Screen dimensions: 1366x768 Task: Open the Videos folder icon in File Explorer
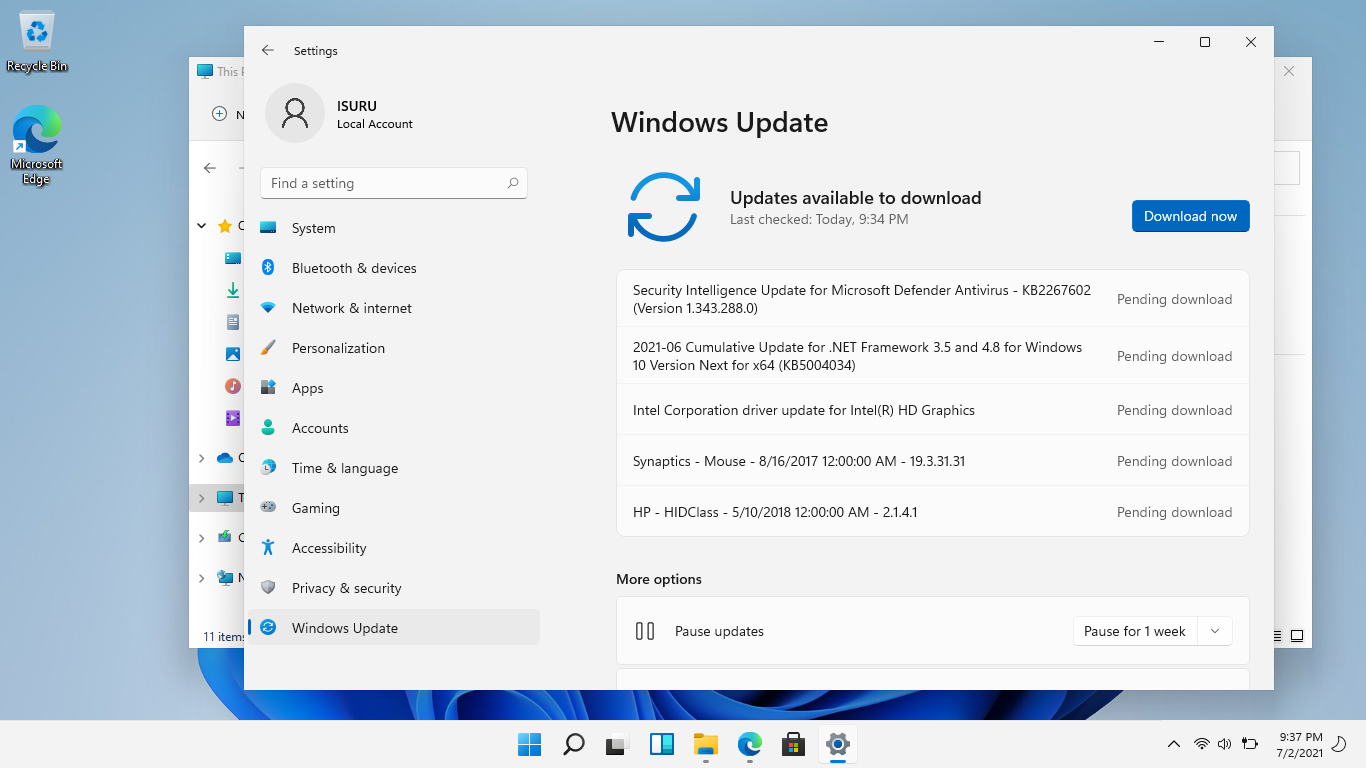pyautogui.click(x=233, y=418)
